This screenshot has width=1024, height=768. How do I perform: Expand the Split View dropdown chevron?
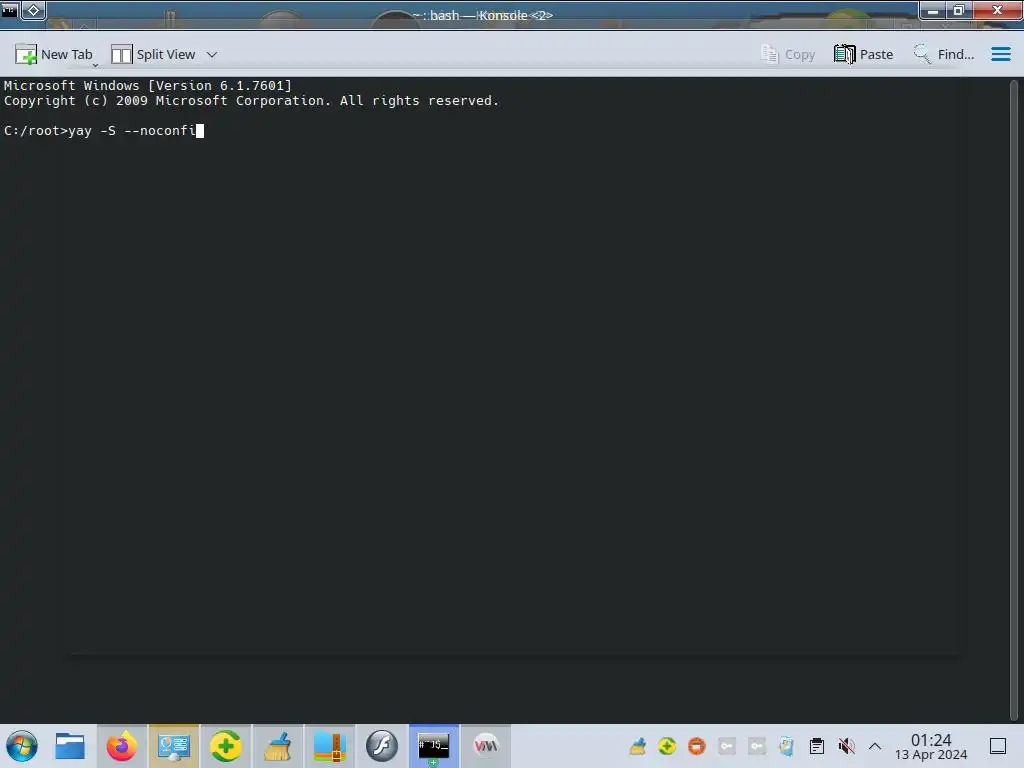[212, 55]
